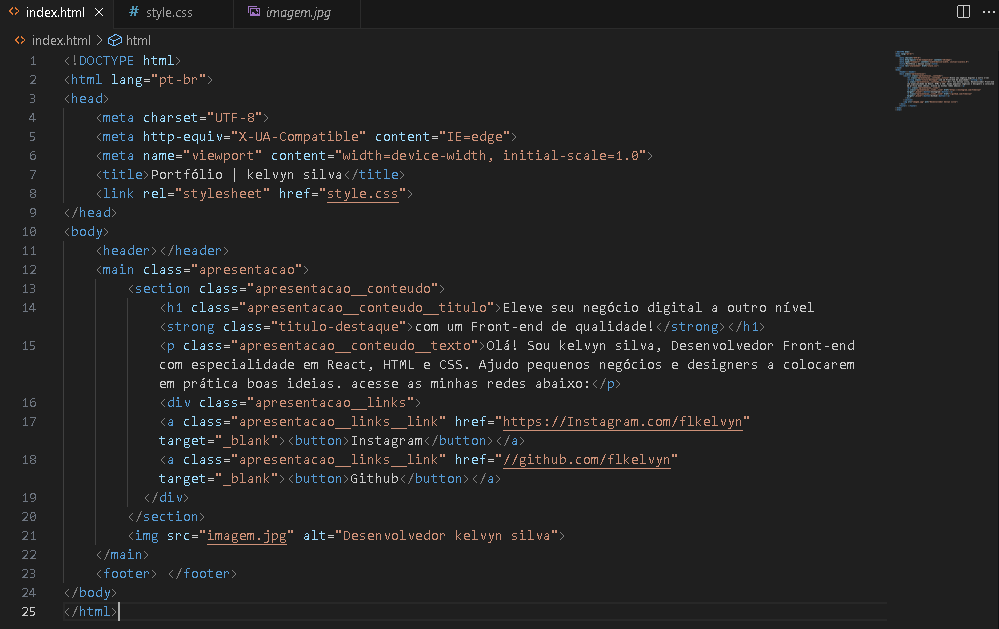Click the viewport meta name value
This screenshot has height=629, width=999.
223,156
